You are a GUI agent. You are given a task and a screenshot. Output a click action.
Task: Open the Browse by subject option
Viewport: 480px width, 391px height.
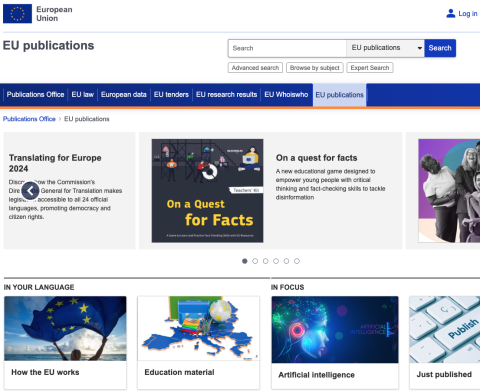pos(315,68)
